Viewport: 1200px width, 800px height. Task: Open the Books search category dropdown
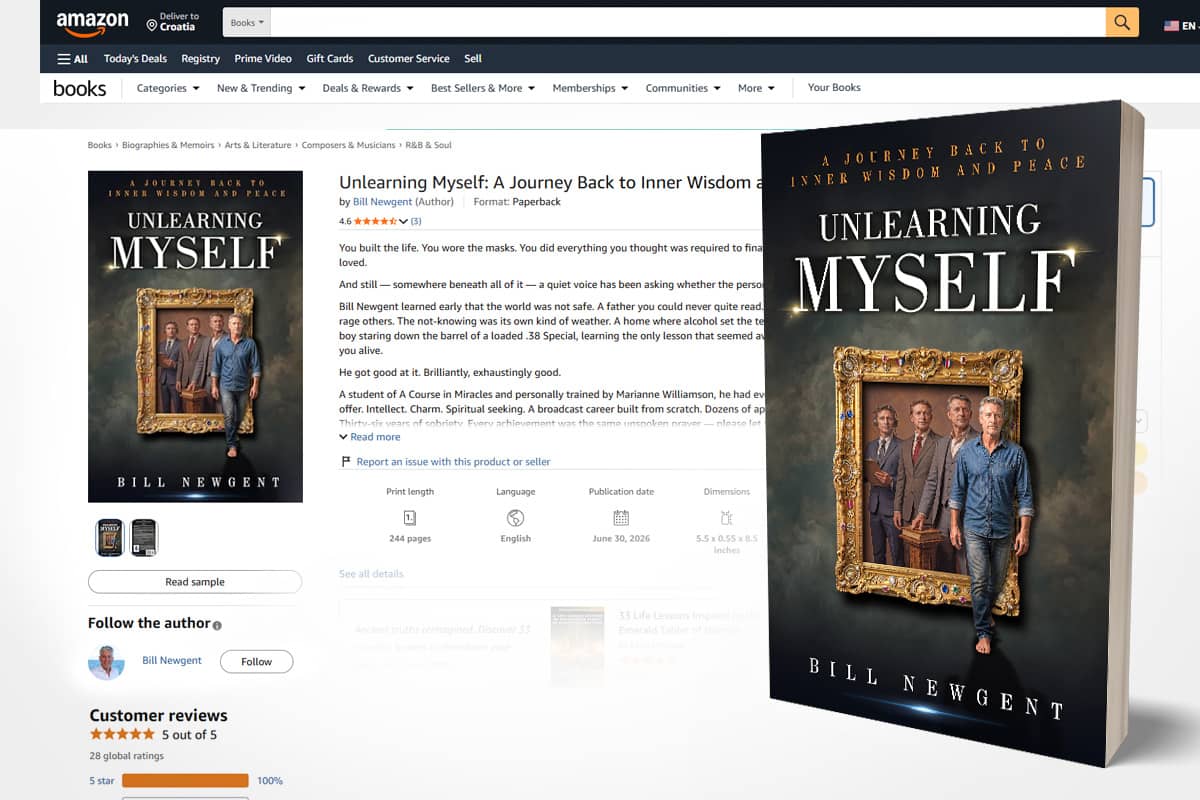tap(248, 22)
